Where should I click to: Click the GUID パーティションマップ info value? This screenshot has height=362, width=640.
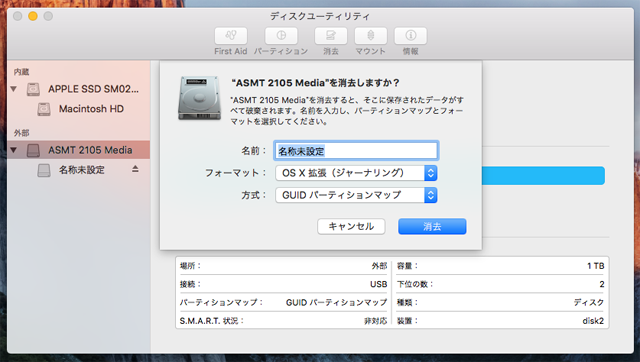(336, 303)
